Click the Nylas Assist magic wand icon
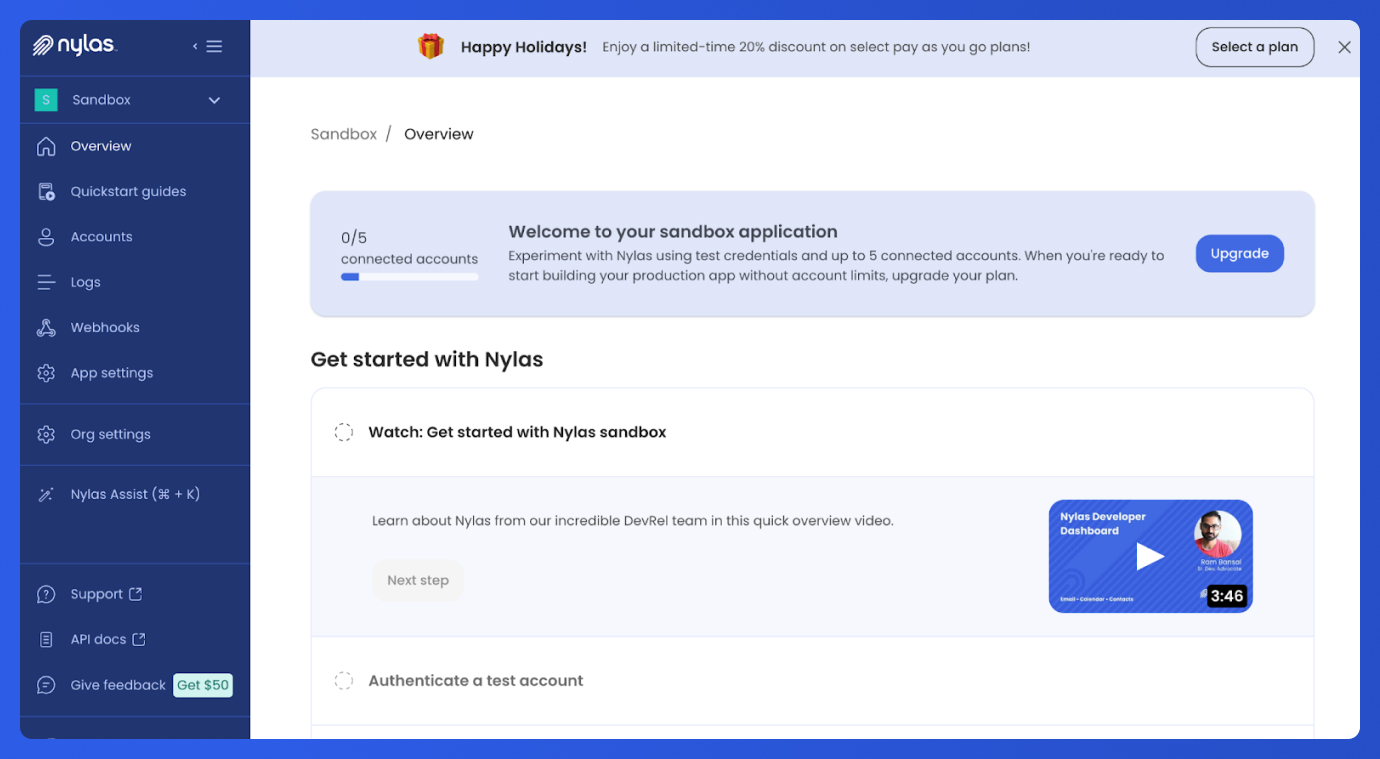The width and height of the screenshot is (1380, 759). pyautogui.click(x=46, y=494)
